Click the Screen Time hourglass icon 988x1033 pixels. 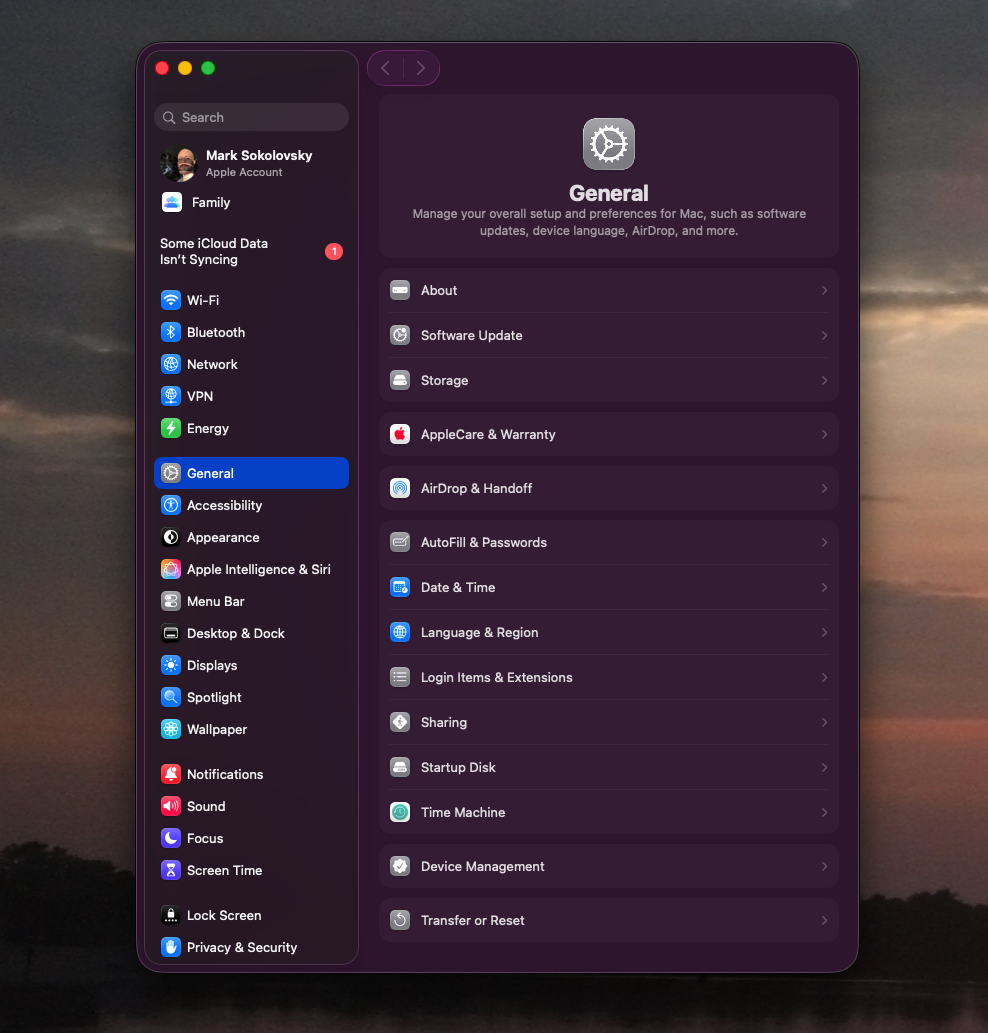coord(171,870)
